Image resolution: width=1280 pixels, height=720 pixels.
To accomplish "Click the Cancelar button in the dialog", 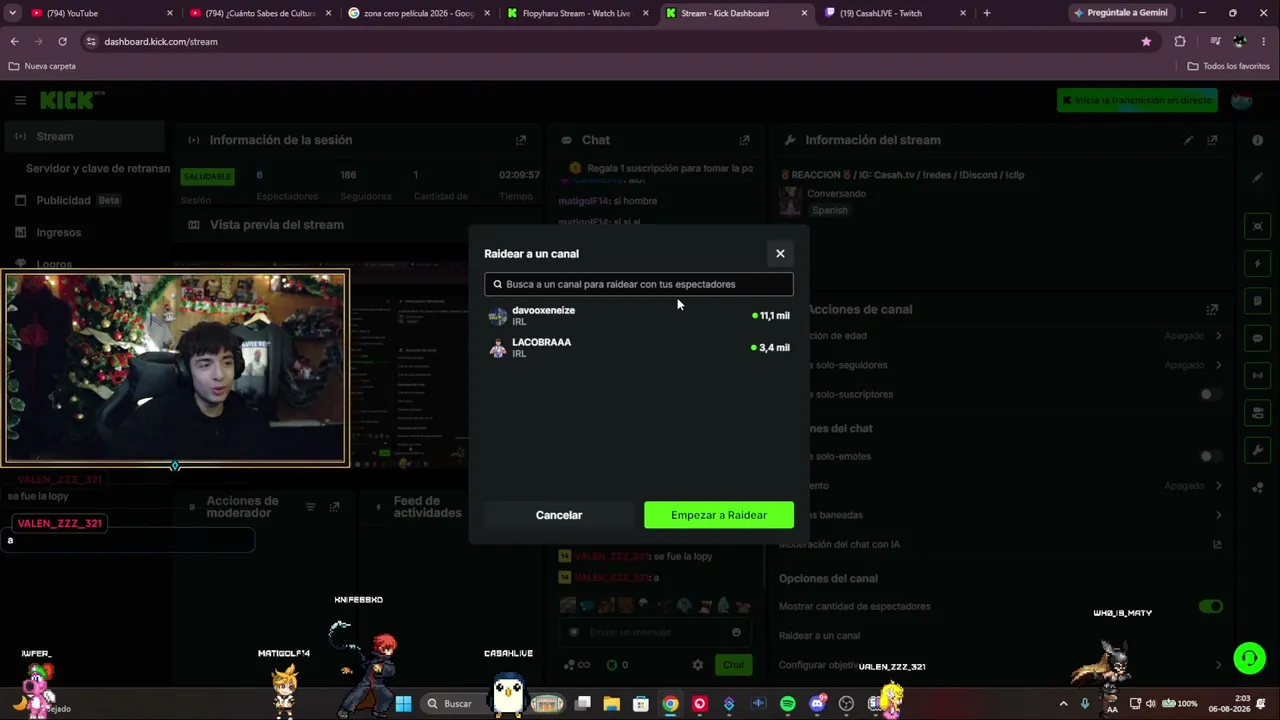I will point(559,515).
